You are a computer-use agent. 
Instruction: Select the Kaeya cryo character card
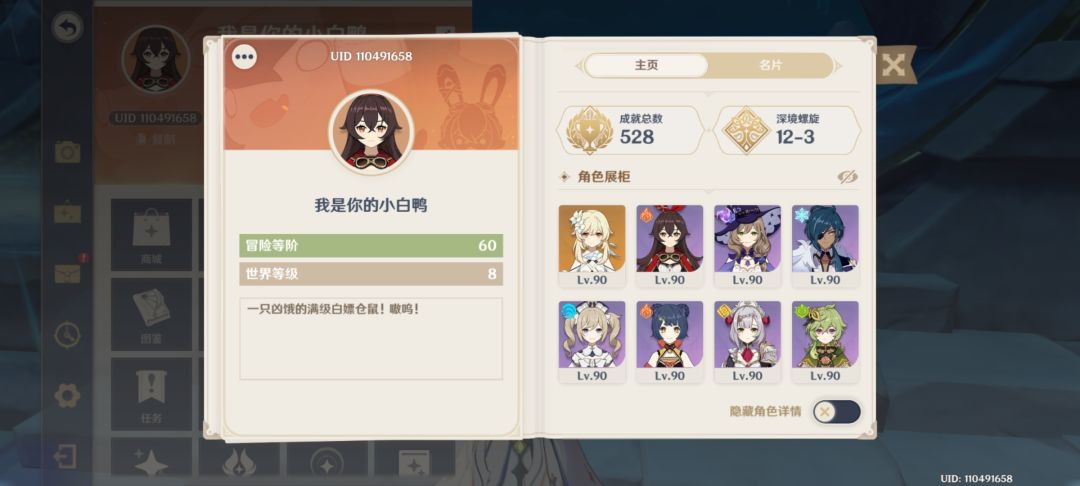tap(825, 246)
